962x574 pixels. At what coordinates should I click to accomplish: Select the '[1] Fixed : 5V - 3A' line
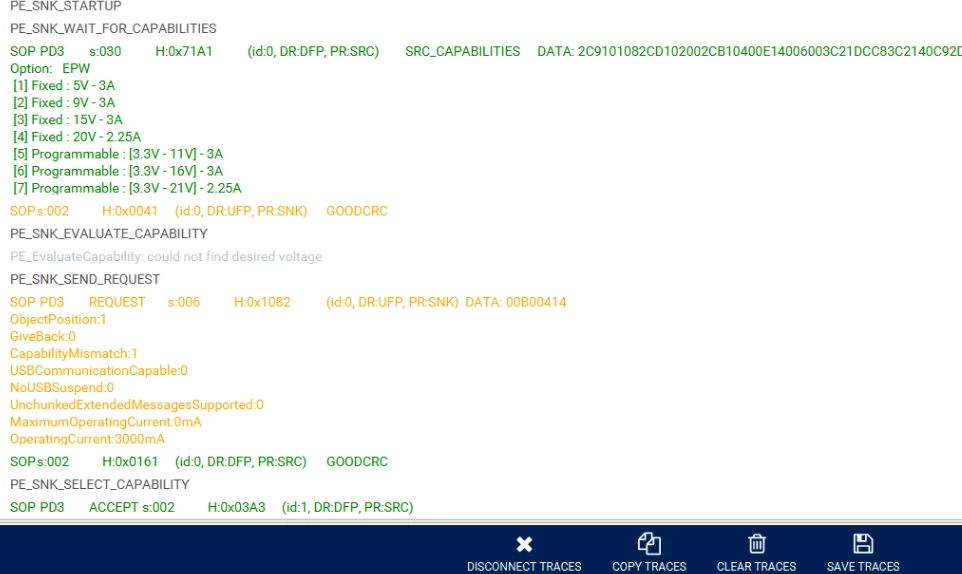(64, 85)
